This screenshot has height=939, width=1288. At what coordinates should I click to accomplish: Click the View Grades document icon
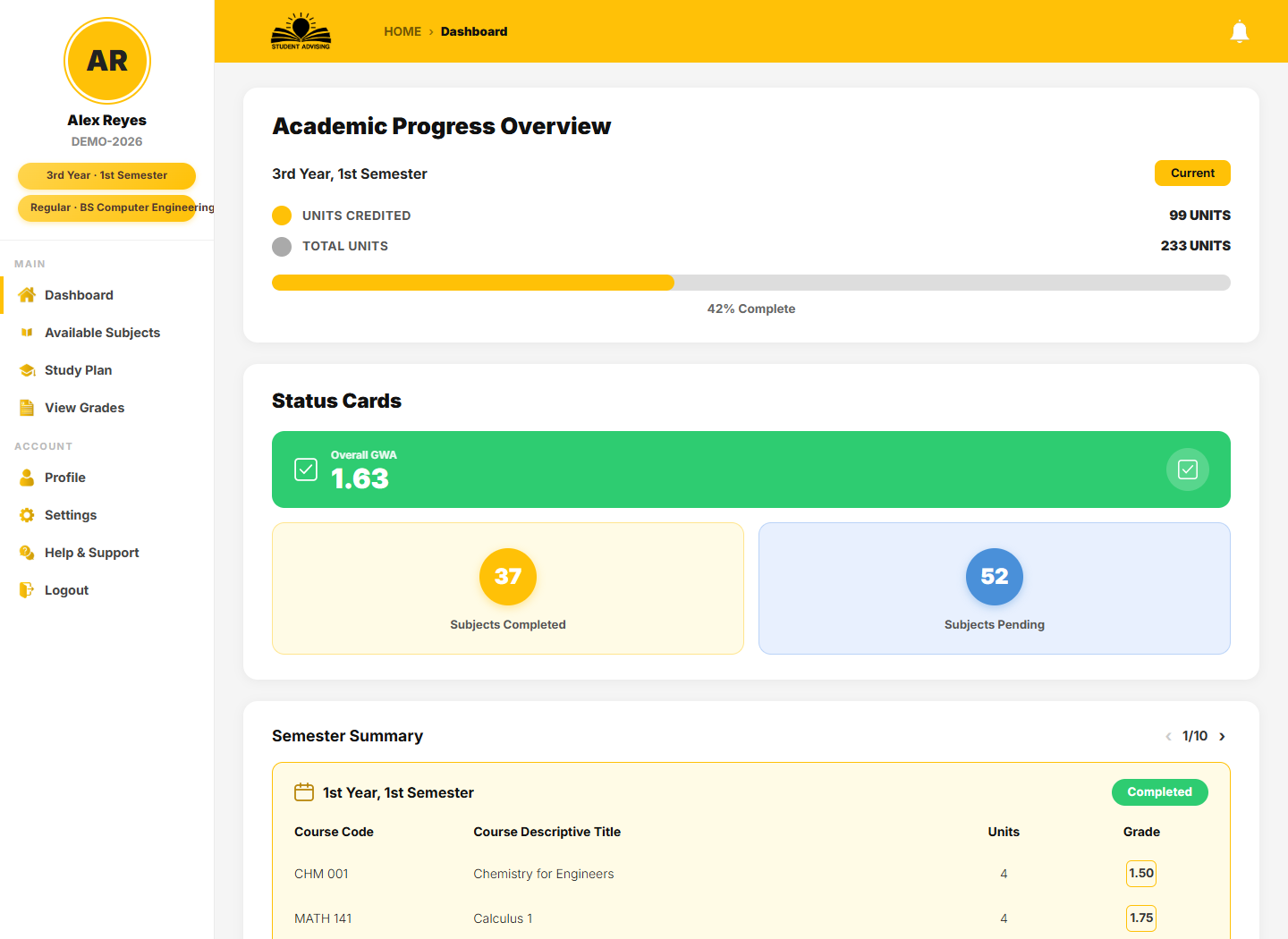(x=27, y=408)
